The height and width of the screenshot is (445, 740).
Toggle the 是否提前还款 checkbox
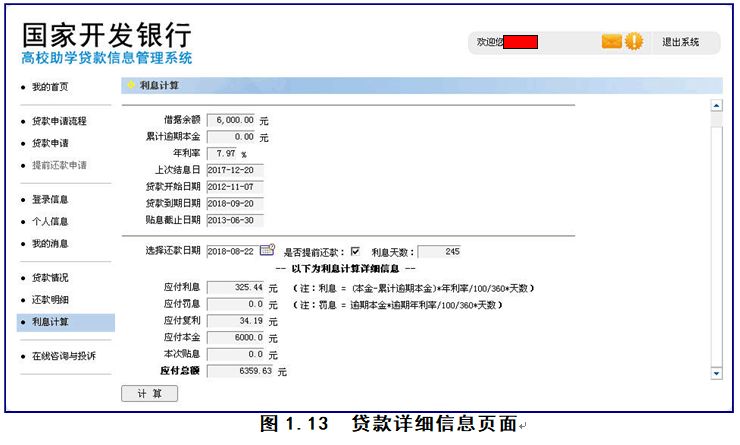point(355,251)
